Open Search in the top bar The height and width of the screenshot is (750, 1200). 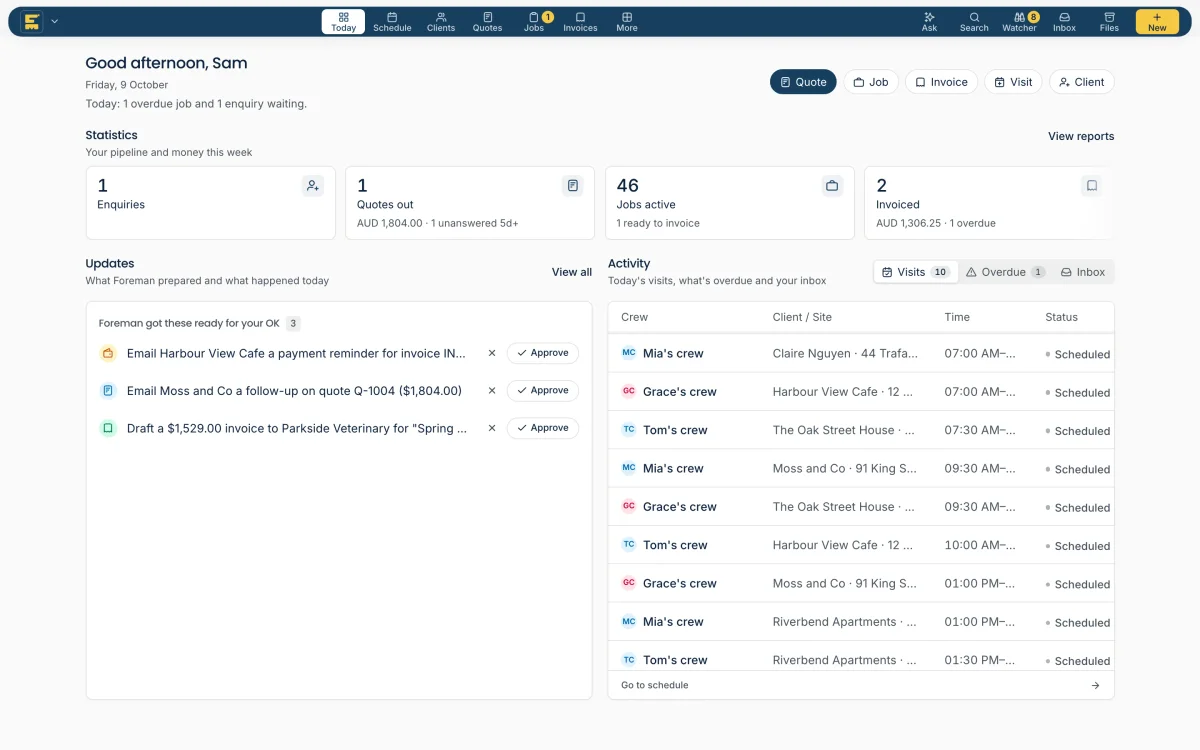point(974,21)
